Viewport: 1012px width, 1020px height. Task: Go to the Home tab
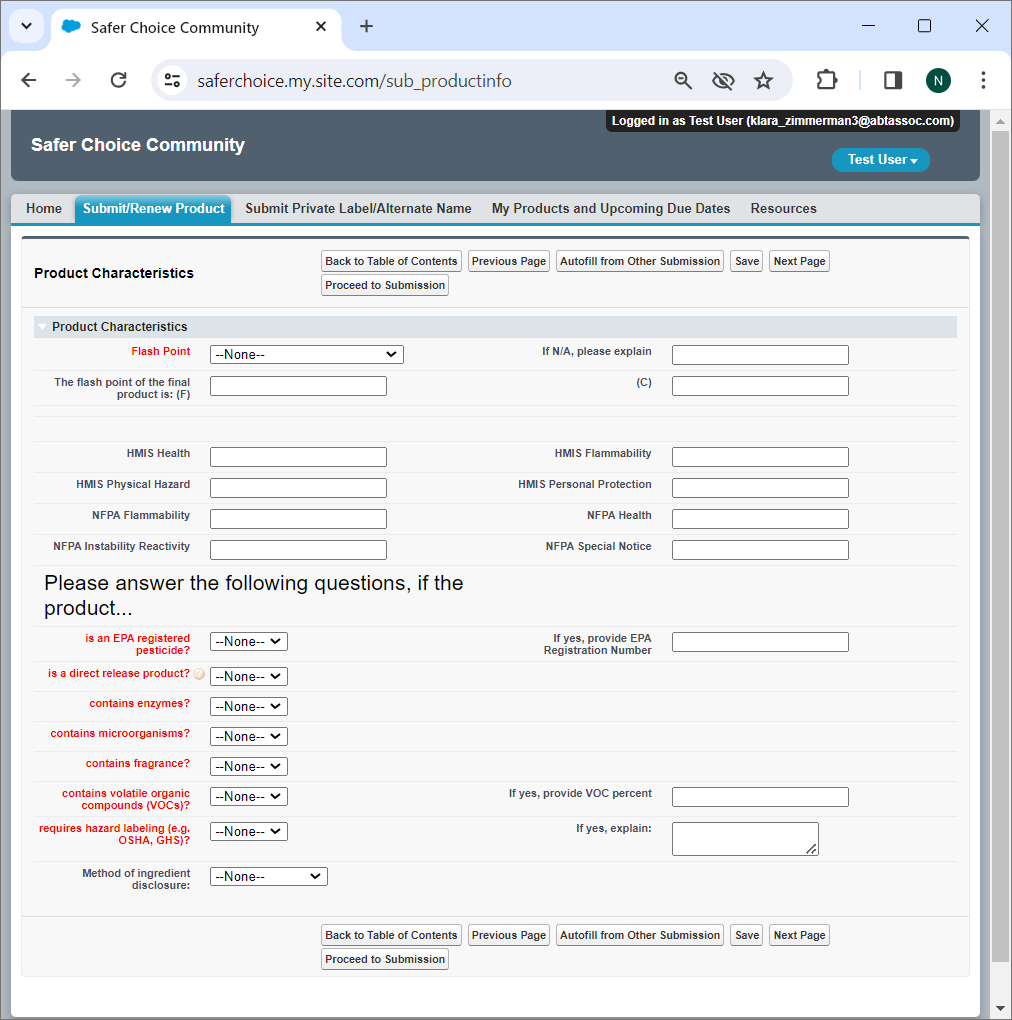point(44,208)
